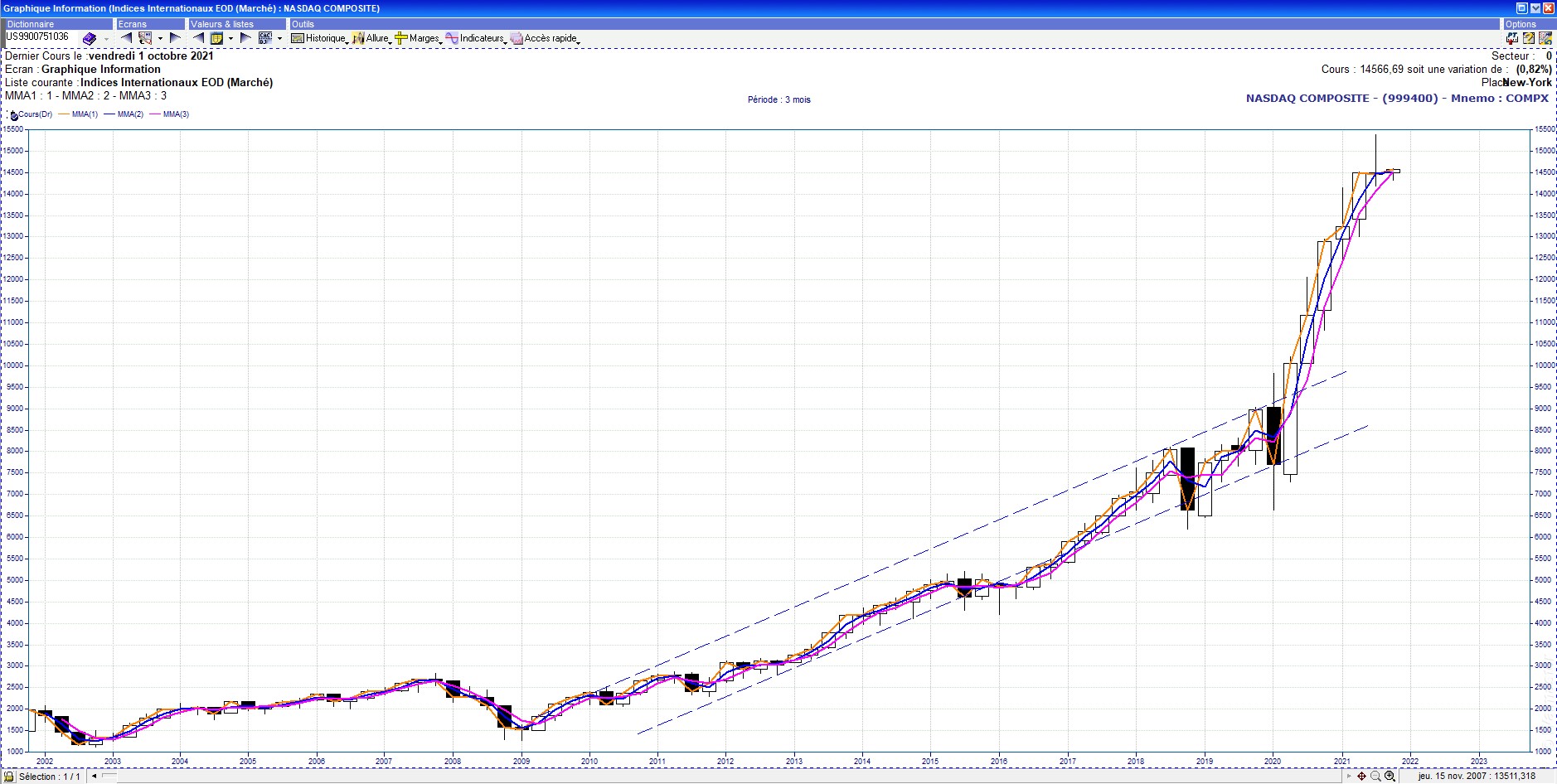Go to the next screen arrow
The image size is (1557, 784).
175,38
